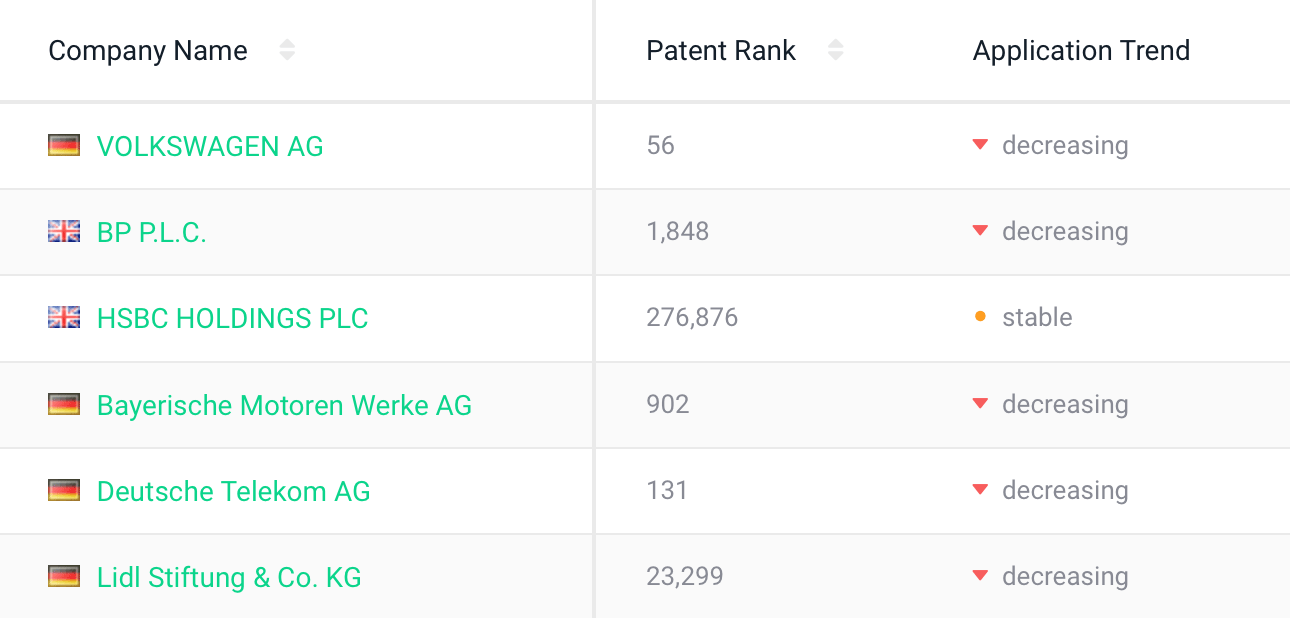
Task: Open the BP P.L.C. company link
Action: tap(152, 232)
